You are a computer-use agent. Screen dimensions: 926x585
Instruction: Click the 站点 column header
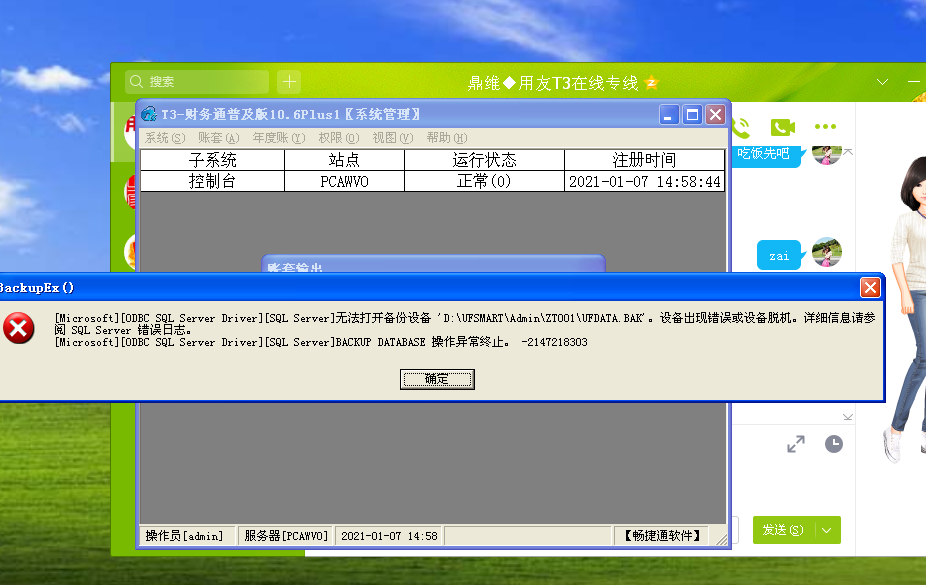[344, 160]
